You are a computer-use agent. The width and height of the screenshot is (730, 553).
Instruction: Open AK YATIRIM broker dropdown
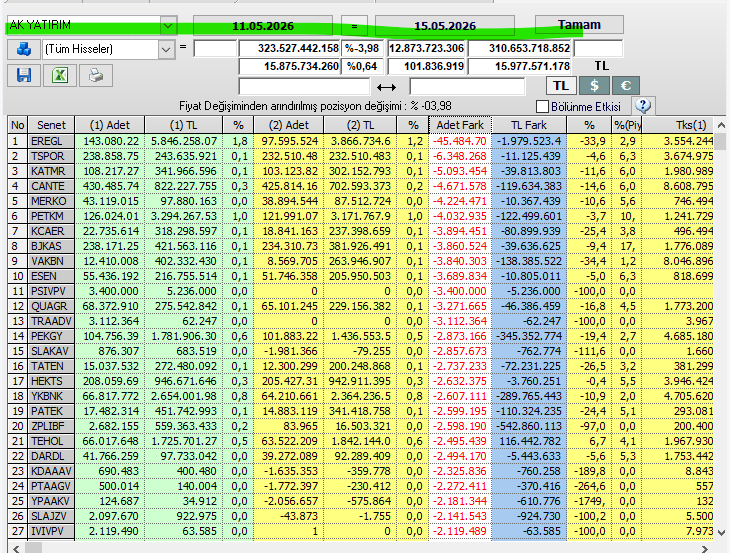pos(168,26)
